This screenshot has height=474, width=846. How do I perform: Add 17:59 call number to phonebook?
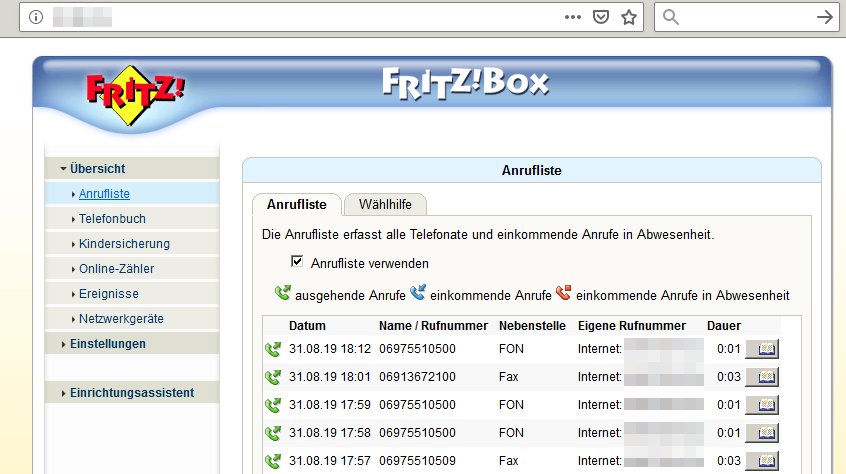click(762, 405)
